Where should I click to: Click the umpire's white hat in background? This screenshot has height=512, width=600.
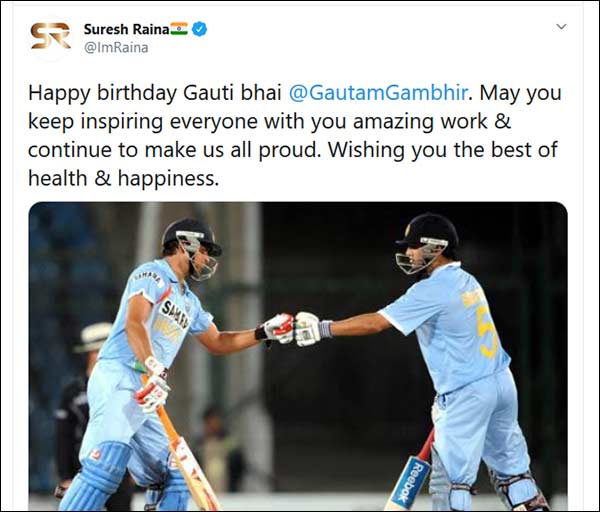93,338
